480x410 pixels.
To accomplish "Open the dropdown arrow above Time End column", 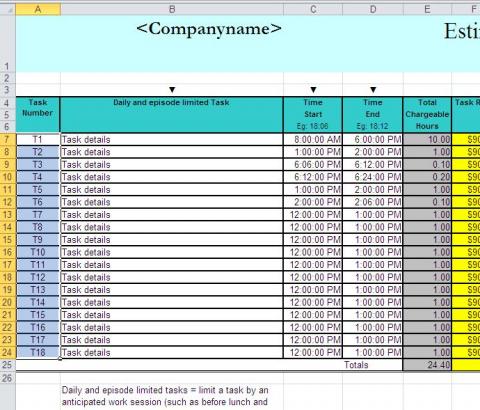I will (373, 90).
